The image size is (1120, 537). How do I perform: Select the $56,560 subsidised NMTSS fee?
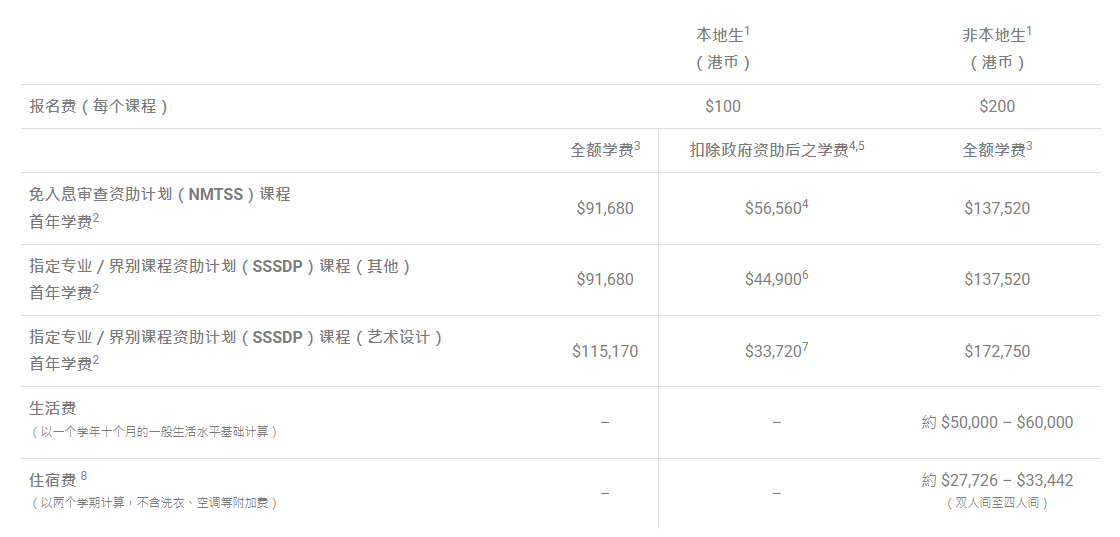[x=773, y=208]
